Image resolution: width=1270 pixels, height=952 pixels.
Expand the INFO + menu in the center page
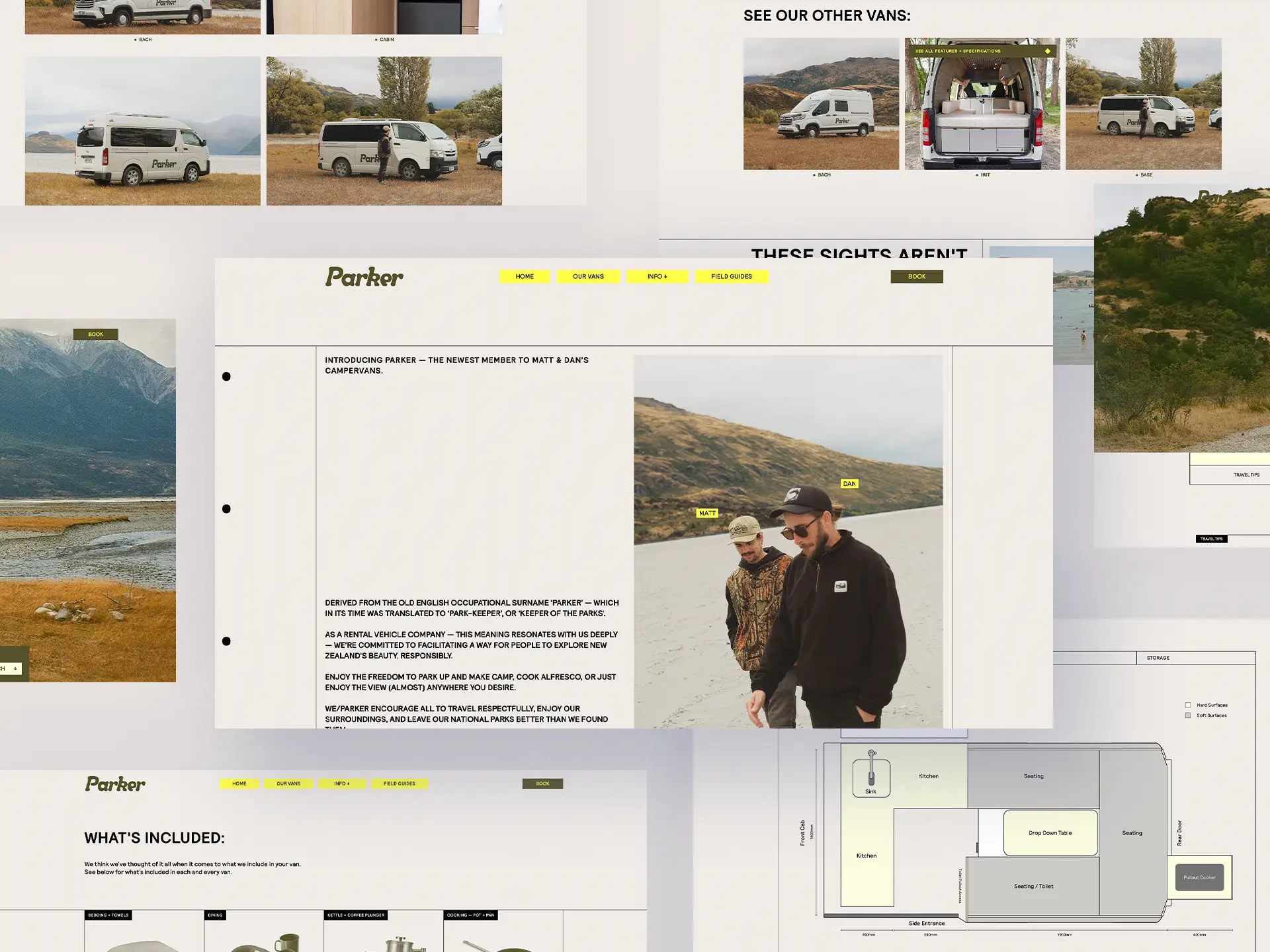pyautogui.click(x=657, y=276)
